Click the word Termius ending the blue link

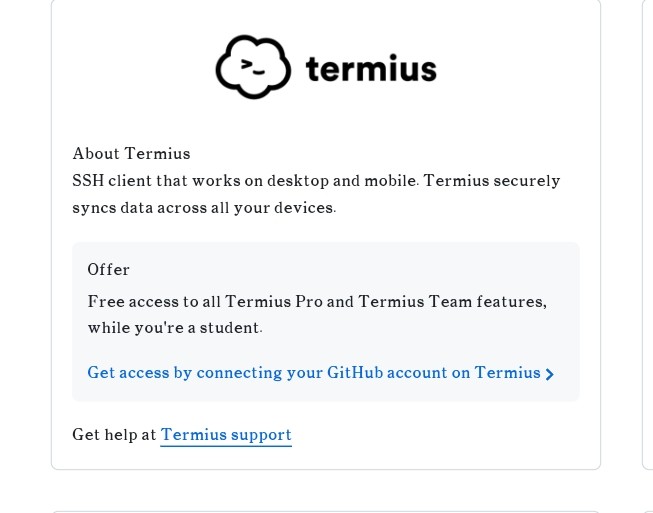[507, 372]
